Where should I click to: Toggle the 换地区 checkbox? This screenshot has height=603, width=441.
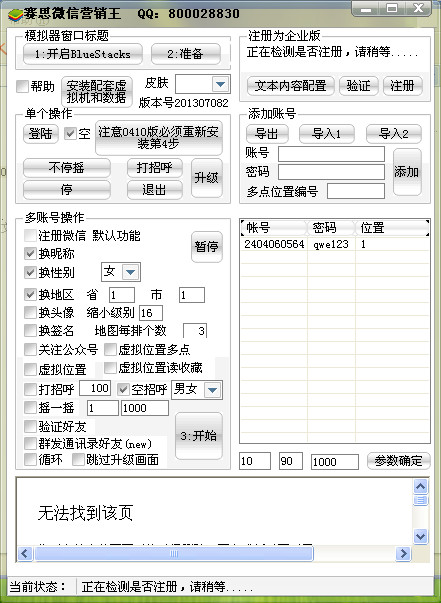[30, 295]
